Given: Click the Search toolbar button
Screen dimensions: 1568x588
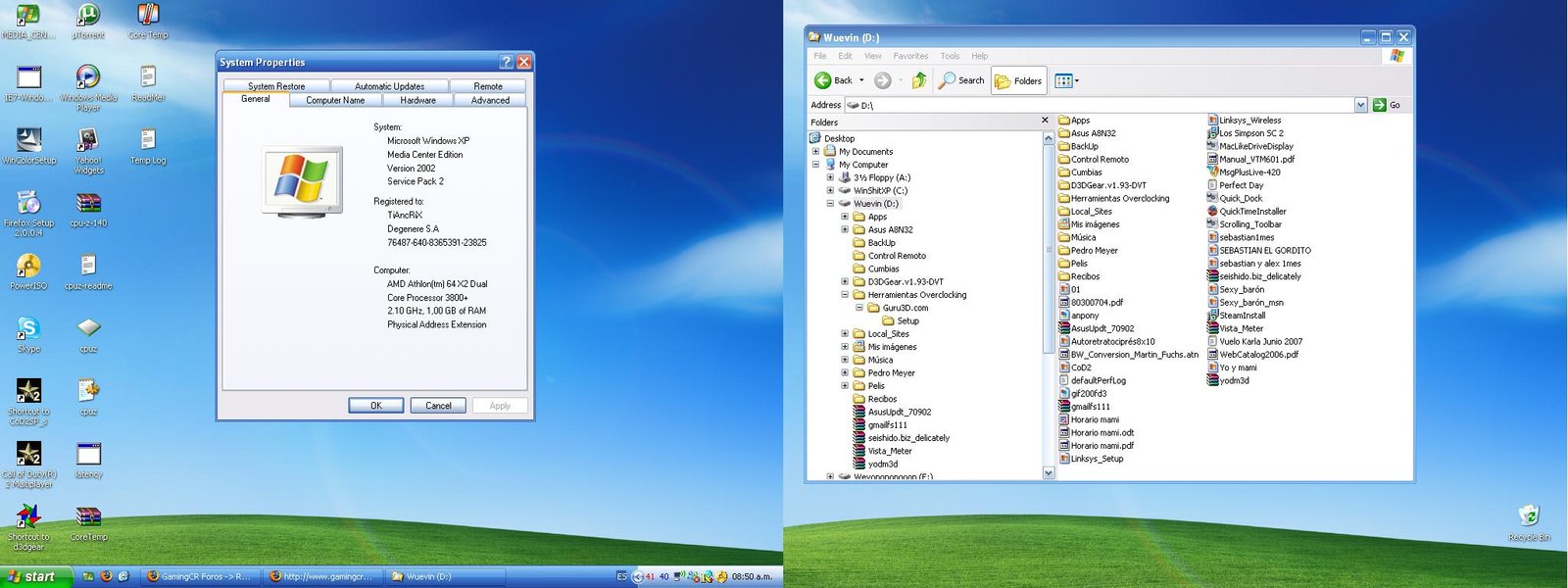Looking at the screenshot, I should pos(961,80).
